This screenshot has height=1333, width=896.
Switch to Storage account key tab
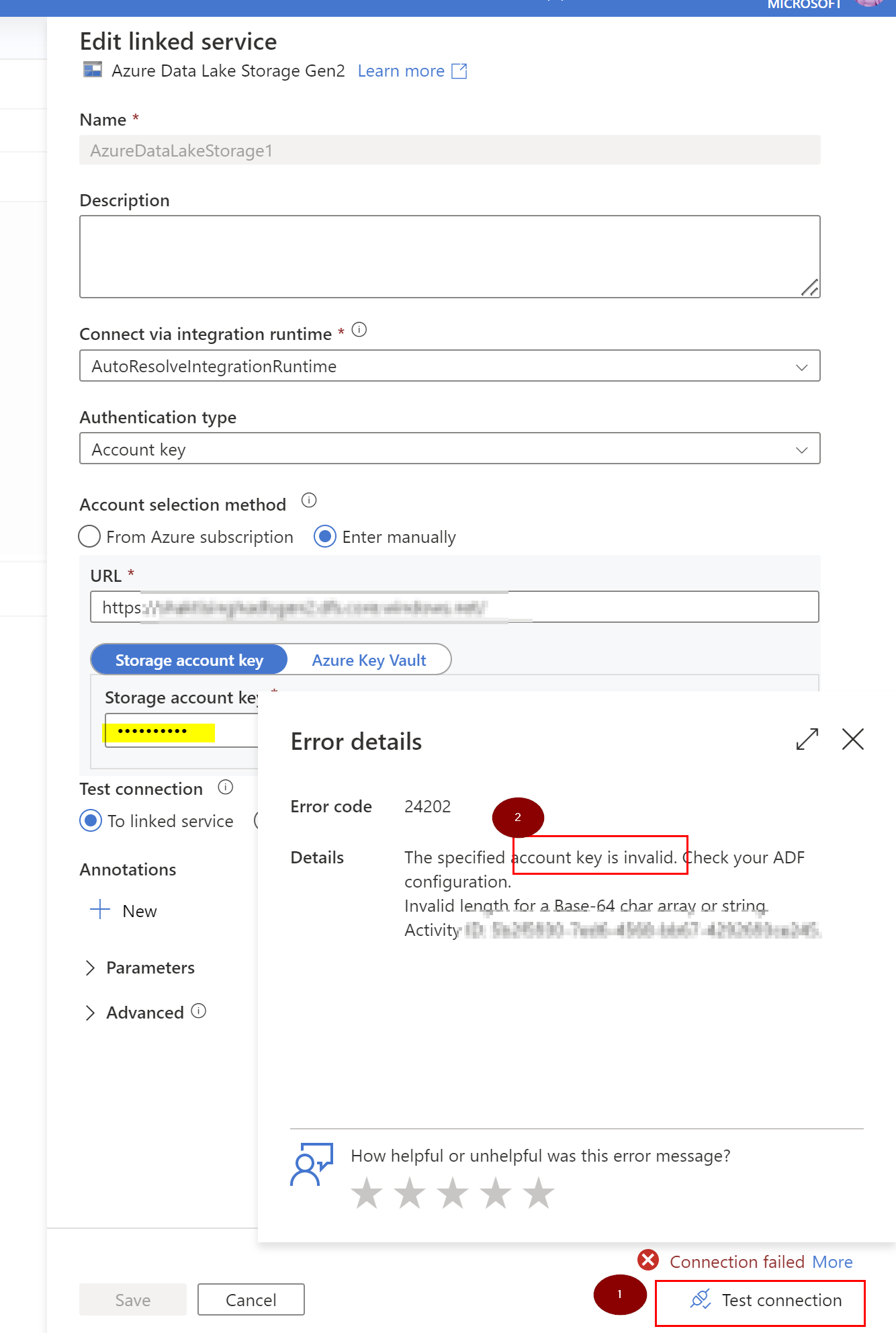pyautogui.click(x=189, y=660)
